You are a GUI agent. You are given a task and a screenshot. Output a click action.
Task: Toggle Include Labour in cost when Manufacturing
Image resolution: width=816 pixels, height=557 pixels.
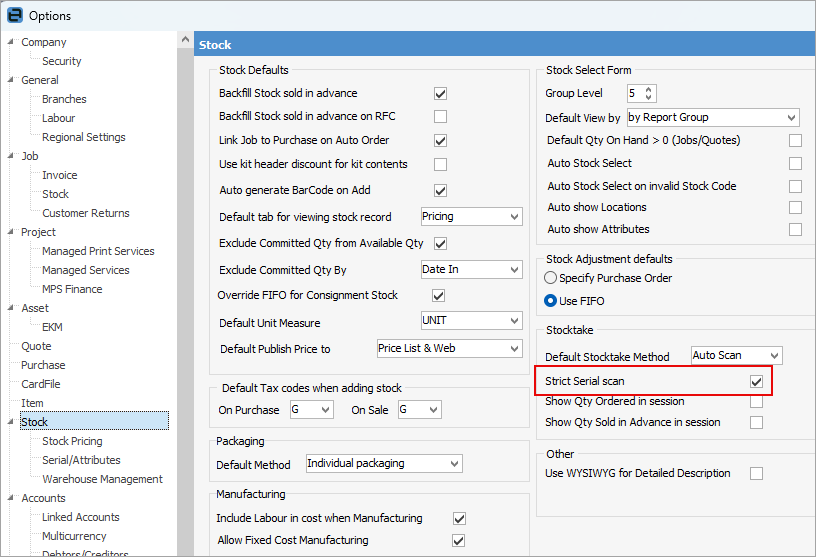(x=459, y=518)
